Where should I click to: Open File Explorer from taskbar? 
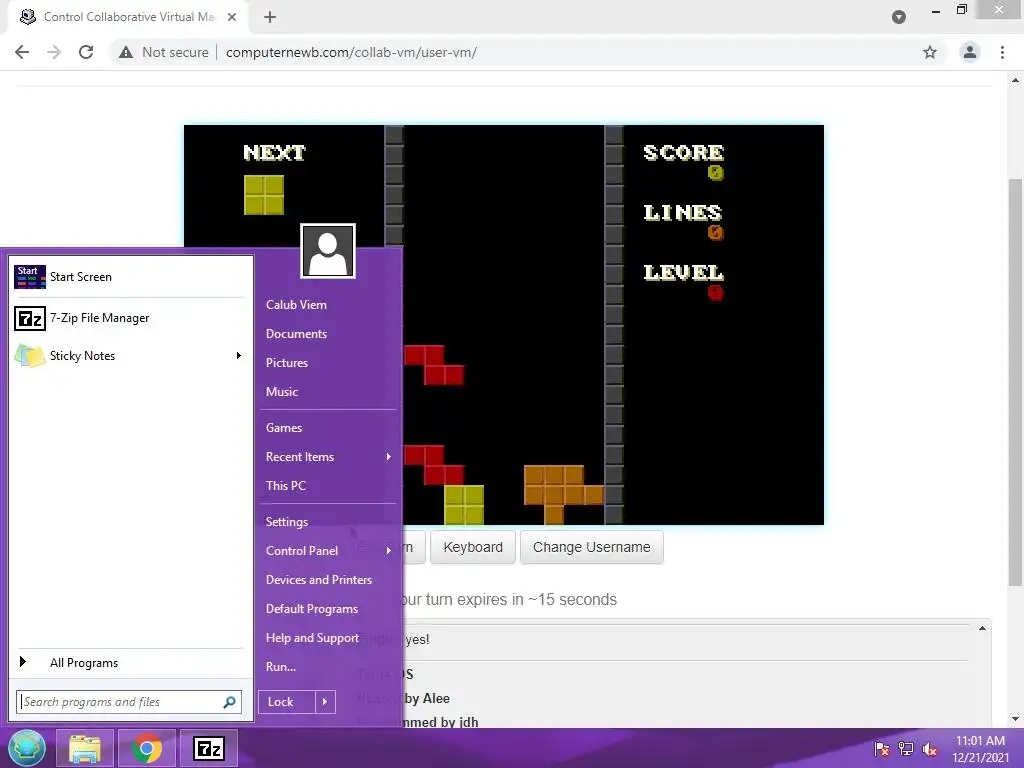point(85,748)
